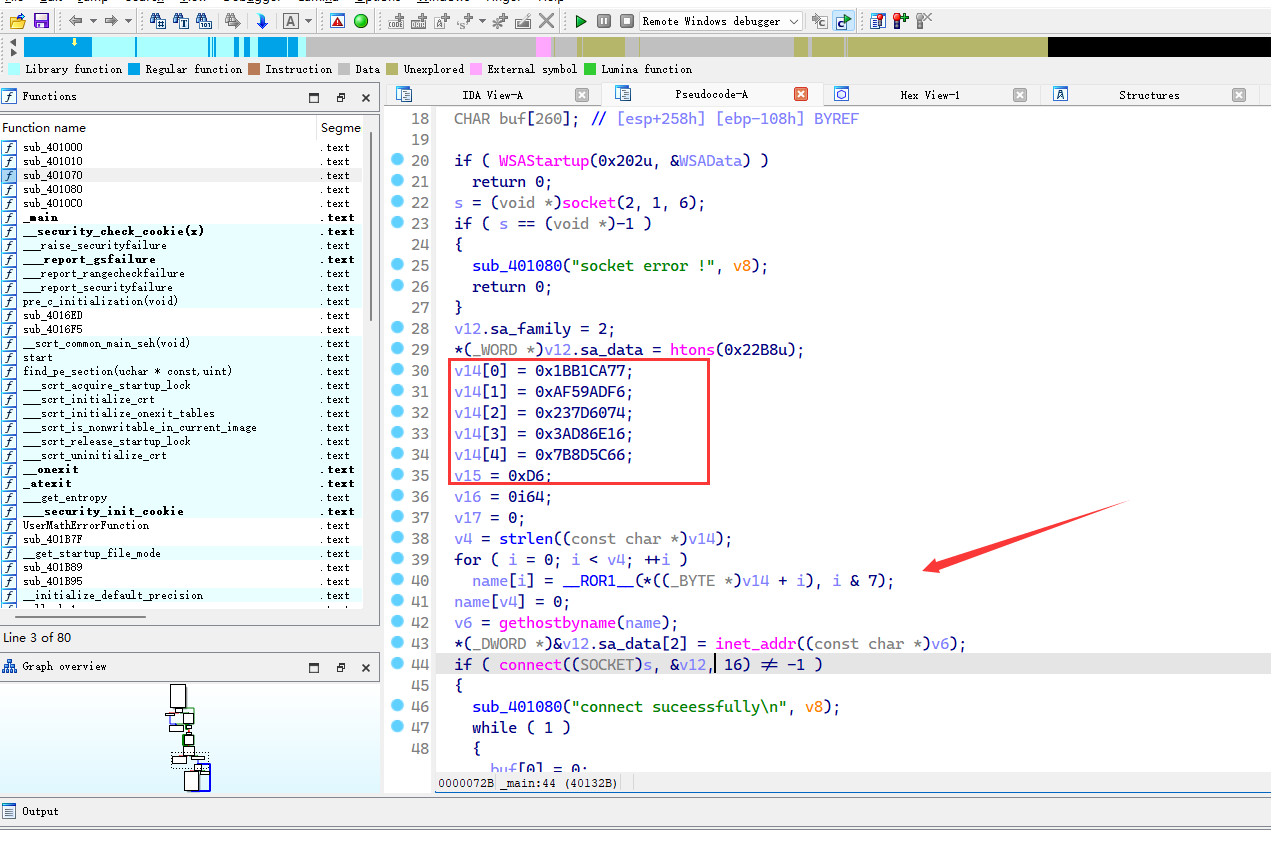Open the Remote Windows debugger dropdown
This screenshot has height=845, width=1271.
(794, 21)
